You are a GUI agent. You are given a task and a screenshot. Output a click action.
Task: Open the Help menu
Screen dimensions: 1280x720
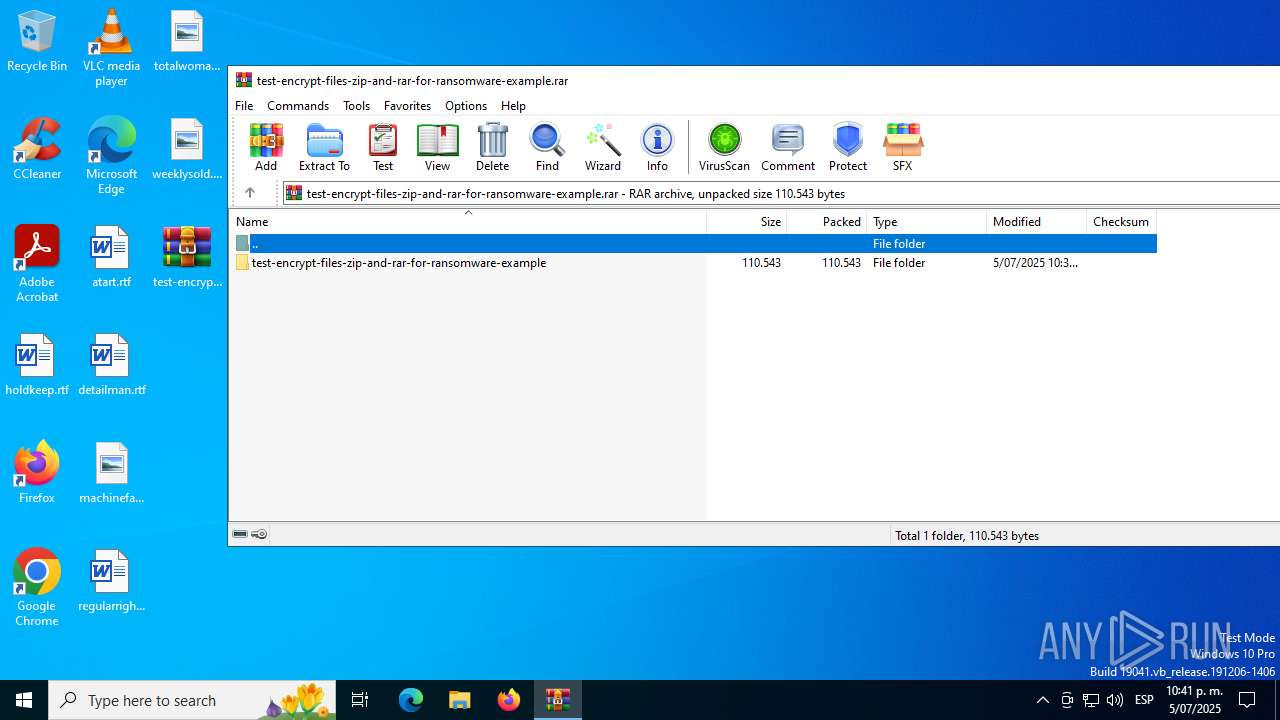coord(513,105)
